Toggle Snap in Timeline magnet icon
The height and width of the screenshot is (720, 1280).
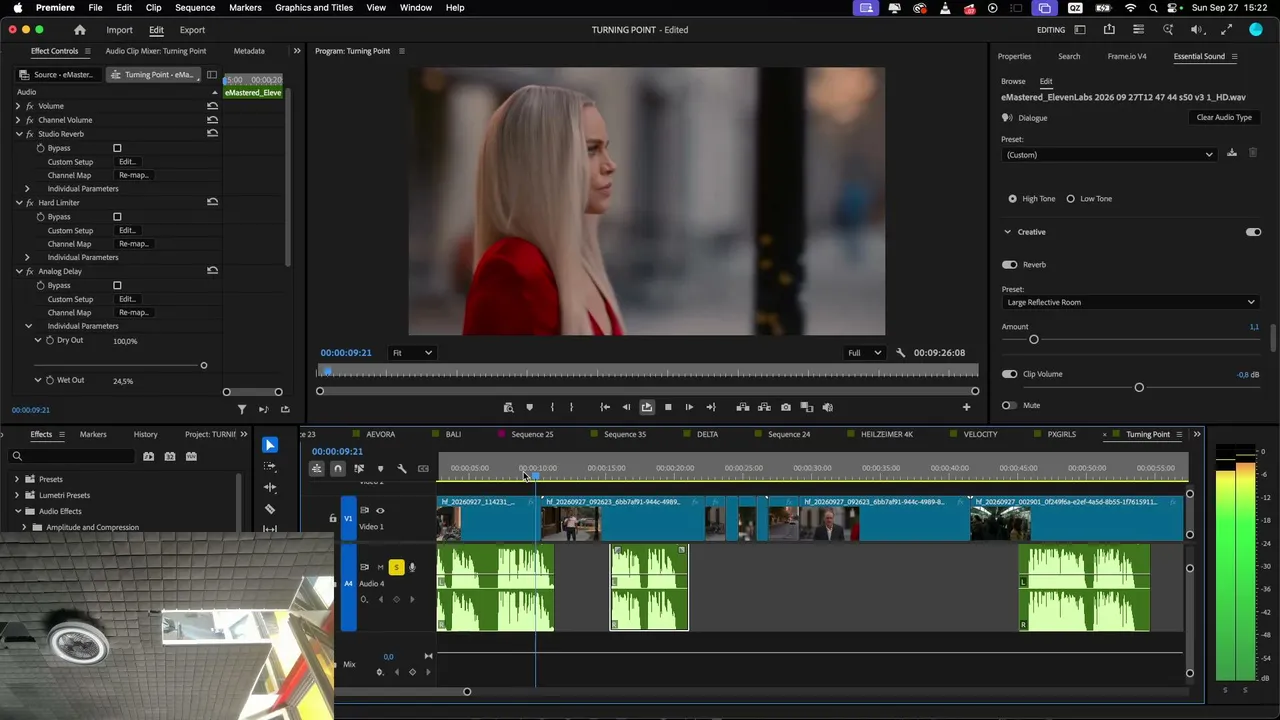pos(338,468)
